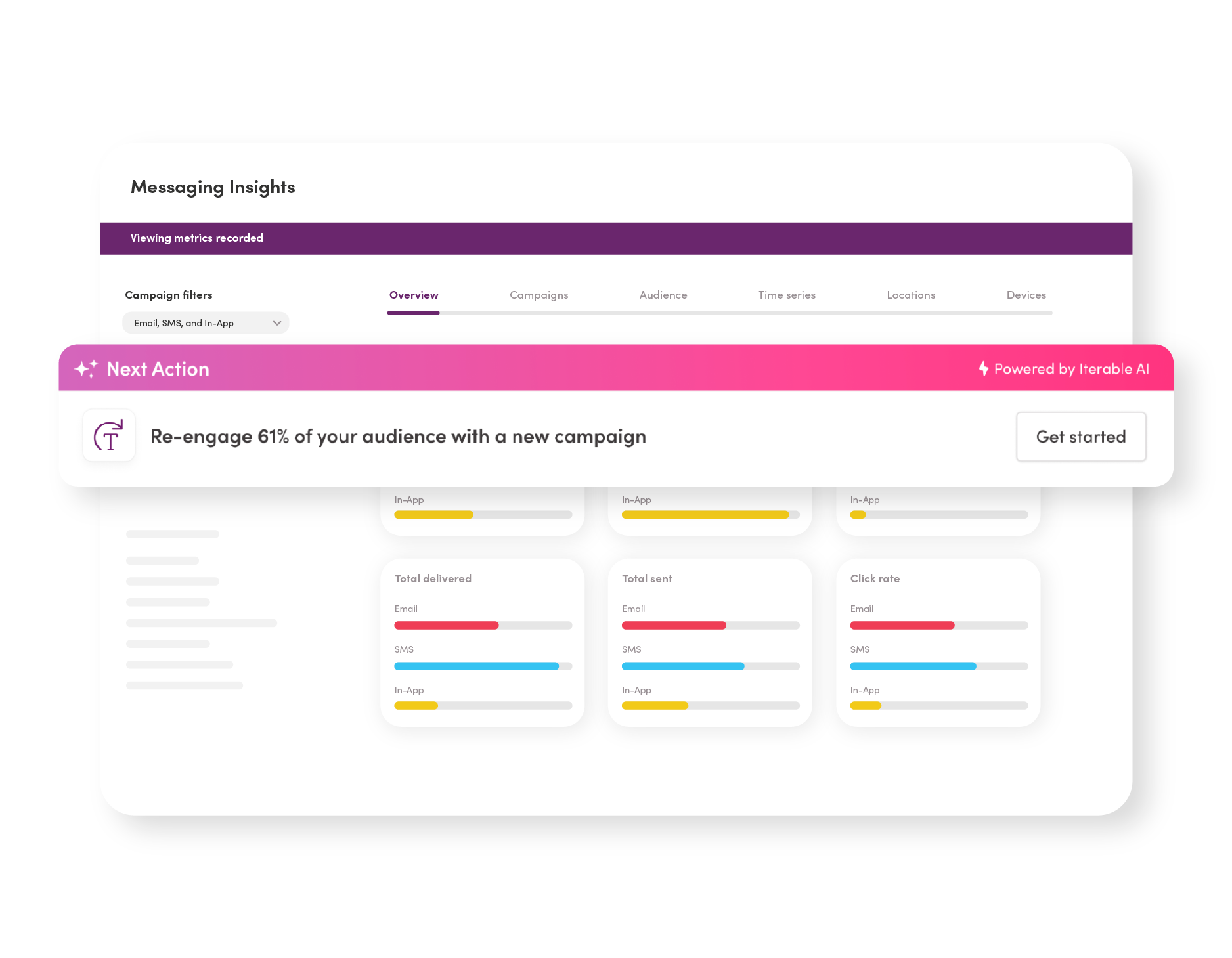
Task: Open the Email, SMS, and In-App dropdown
Action: [206, 323]
